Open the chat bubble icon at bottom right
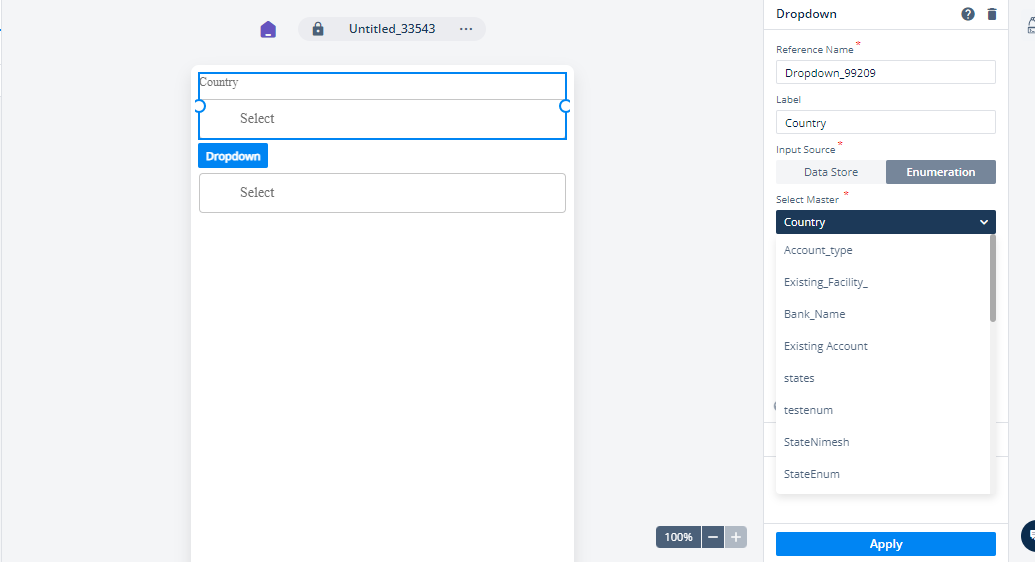Screen dimensions: 1035x562 pos(1029,536)
